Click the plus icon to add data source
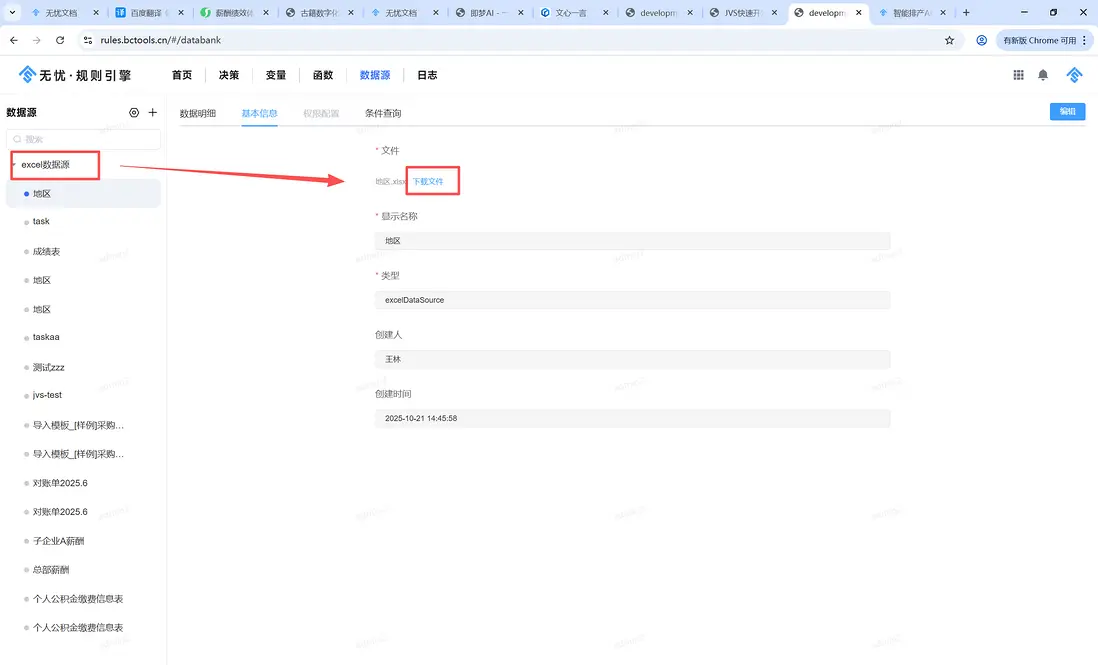 tap(152, 112)
